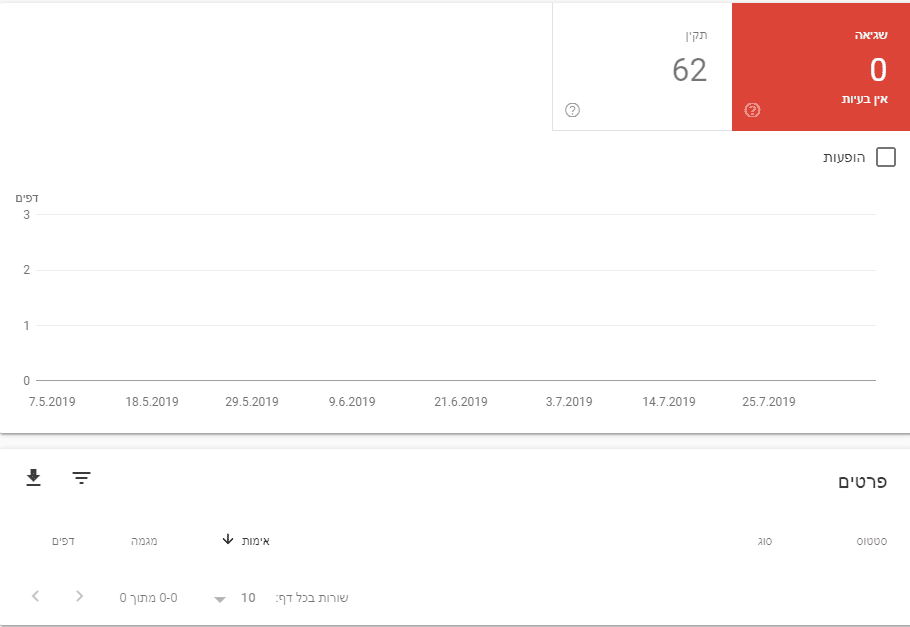
Task: Click the 0-0 מתוך 0 pagination text
Action: coord(149,597)
